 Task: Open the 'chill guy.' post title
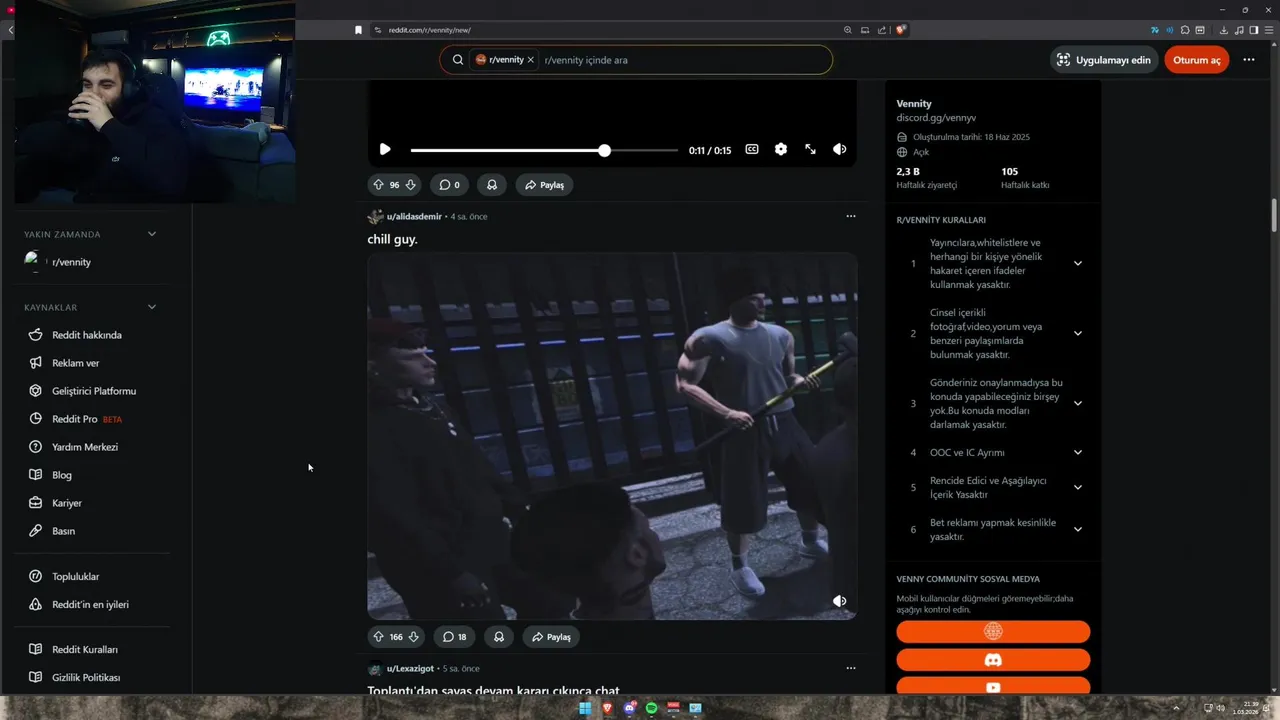click(392, 240)
